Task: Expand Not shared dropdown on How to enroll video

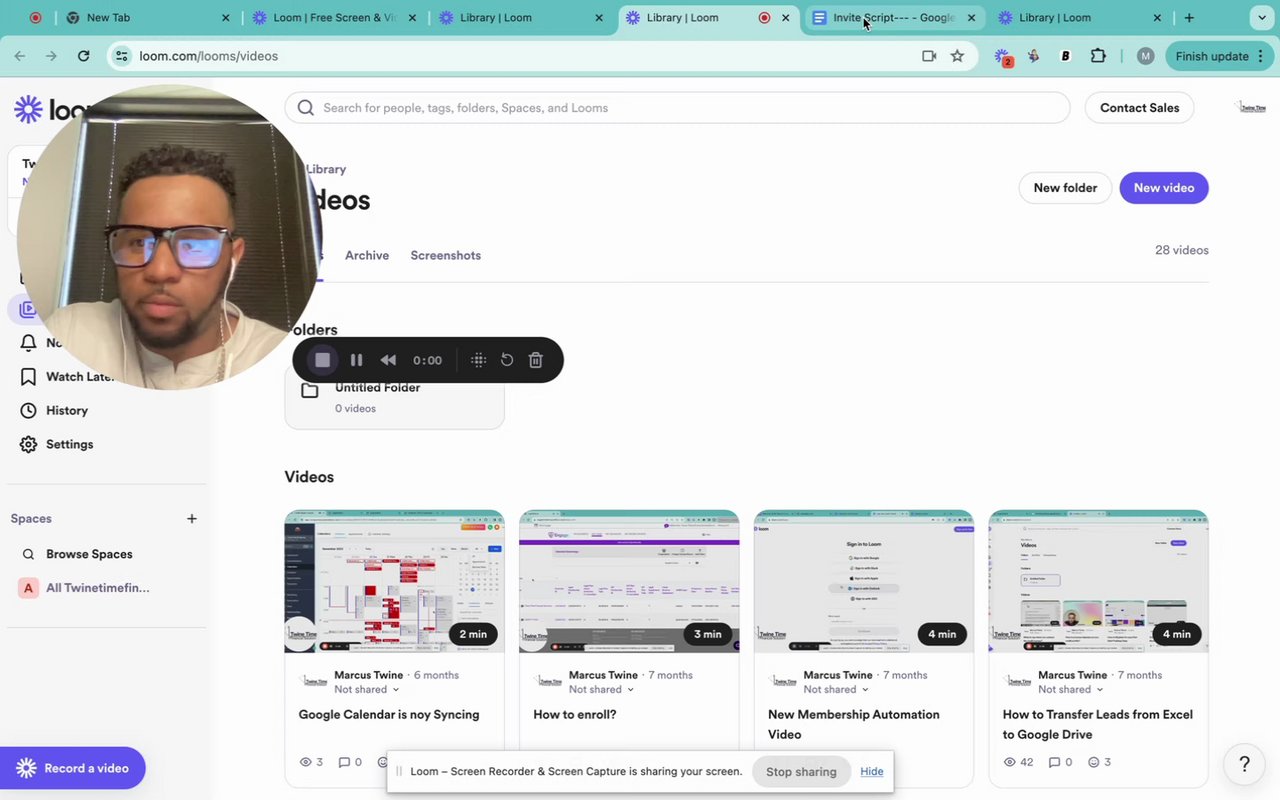Action: [x=602, y=689]
